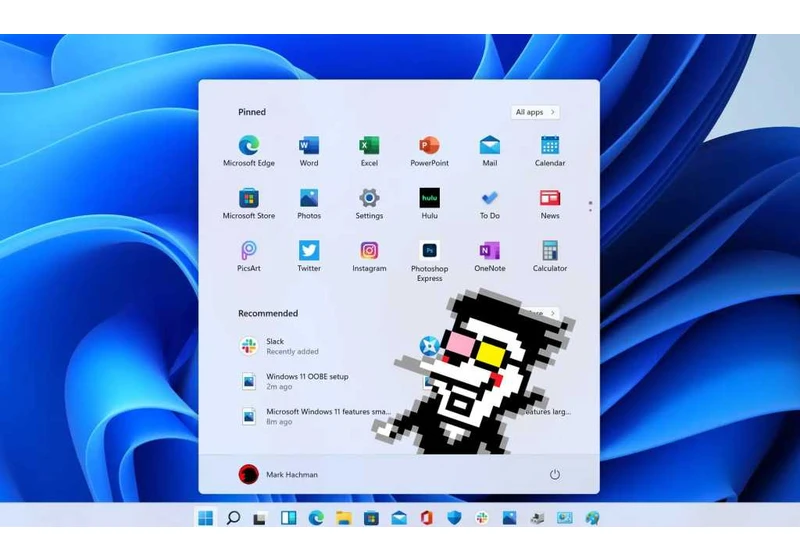Launch Photoshop Express
This screenshot has width=800, height=560.
tap(429, 261)
